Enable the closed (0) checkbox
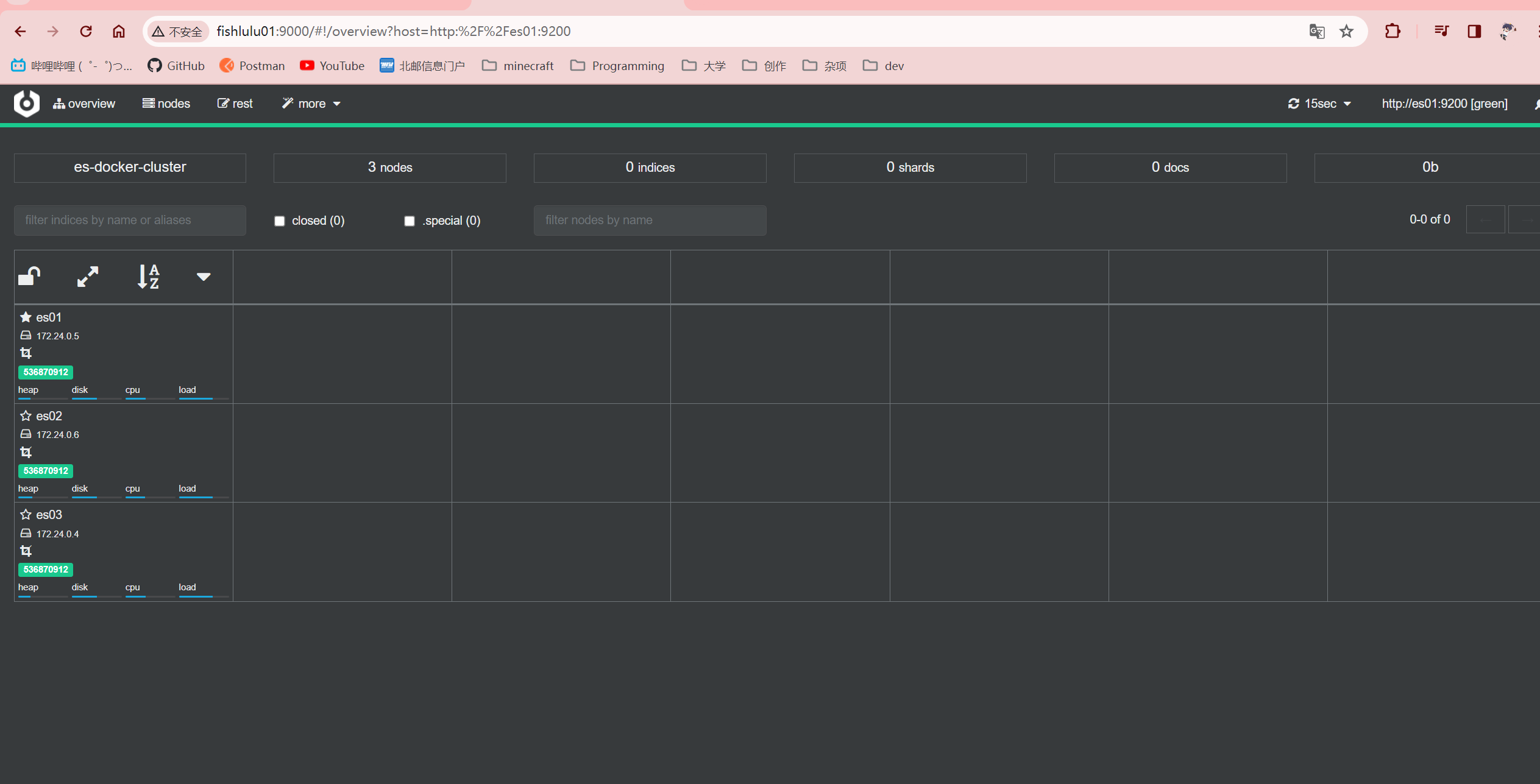The width and height of the screenshot is (1540, 784). (280, 221)
